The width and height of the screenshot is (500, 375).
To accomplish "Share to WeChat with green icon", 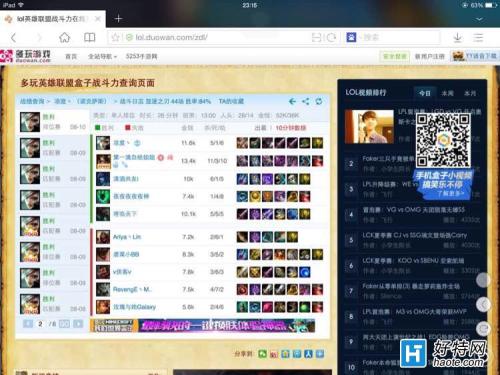I will [x=262, y=354].
